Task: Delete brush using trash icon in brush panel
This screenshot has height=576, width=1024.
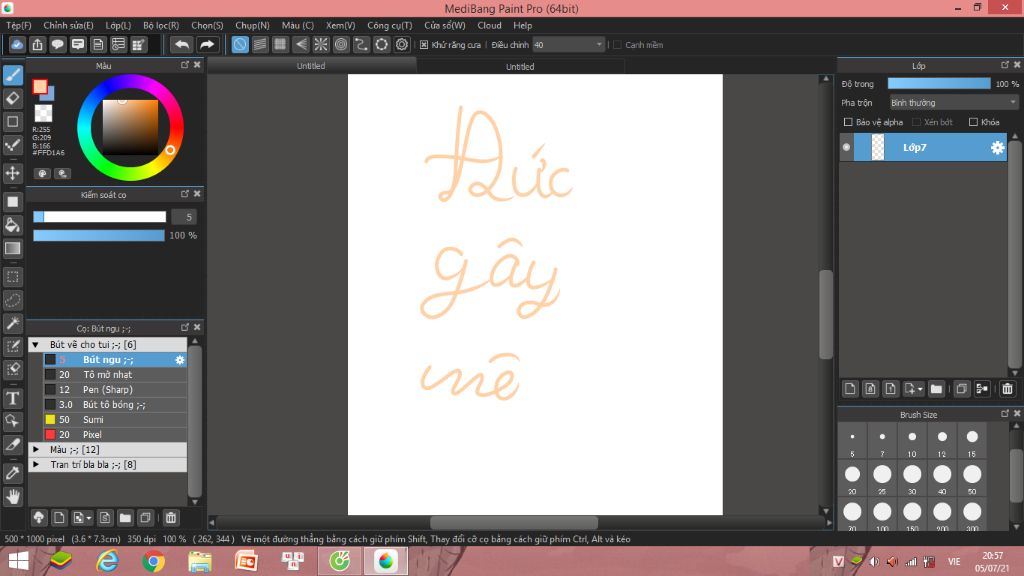Action: pos(170,518)
